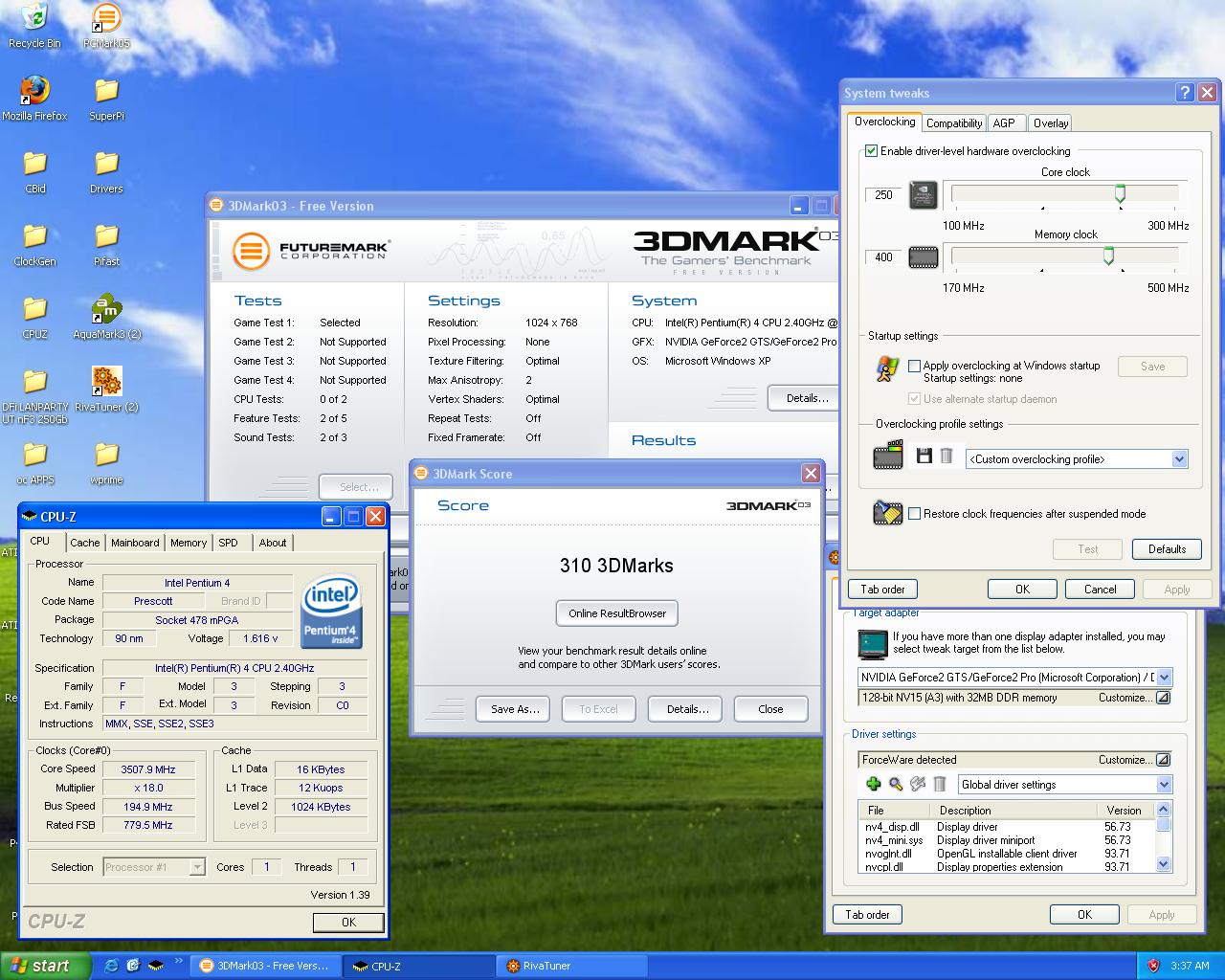Image resolution: width=1225 pixels, height=980 pixels.
Task: Toggle Use alternate startup daemon checkbox
Action: 914,399
